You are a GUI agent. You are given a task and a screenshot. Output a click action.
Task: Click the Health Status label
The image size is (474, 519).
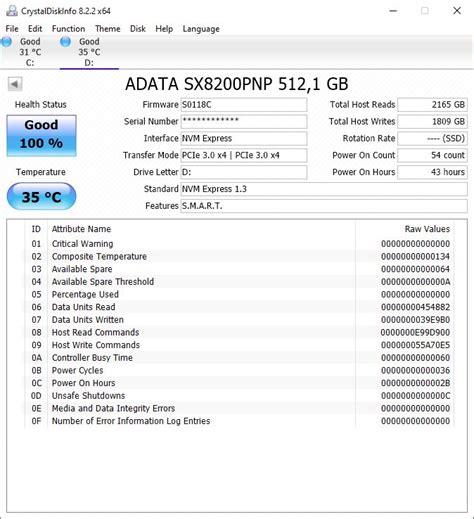click(41, 105)
